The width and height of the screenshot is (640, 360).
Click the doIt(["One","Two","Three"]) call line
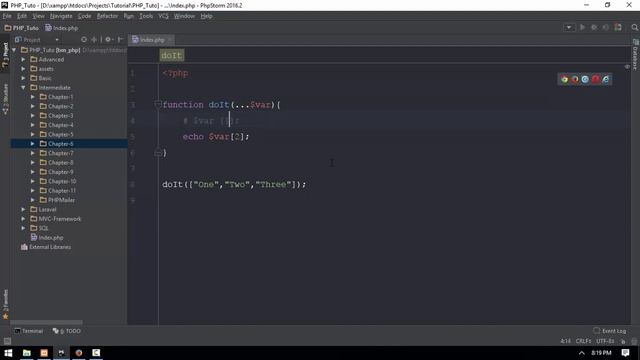click(x=234, y=184)
